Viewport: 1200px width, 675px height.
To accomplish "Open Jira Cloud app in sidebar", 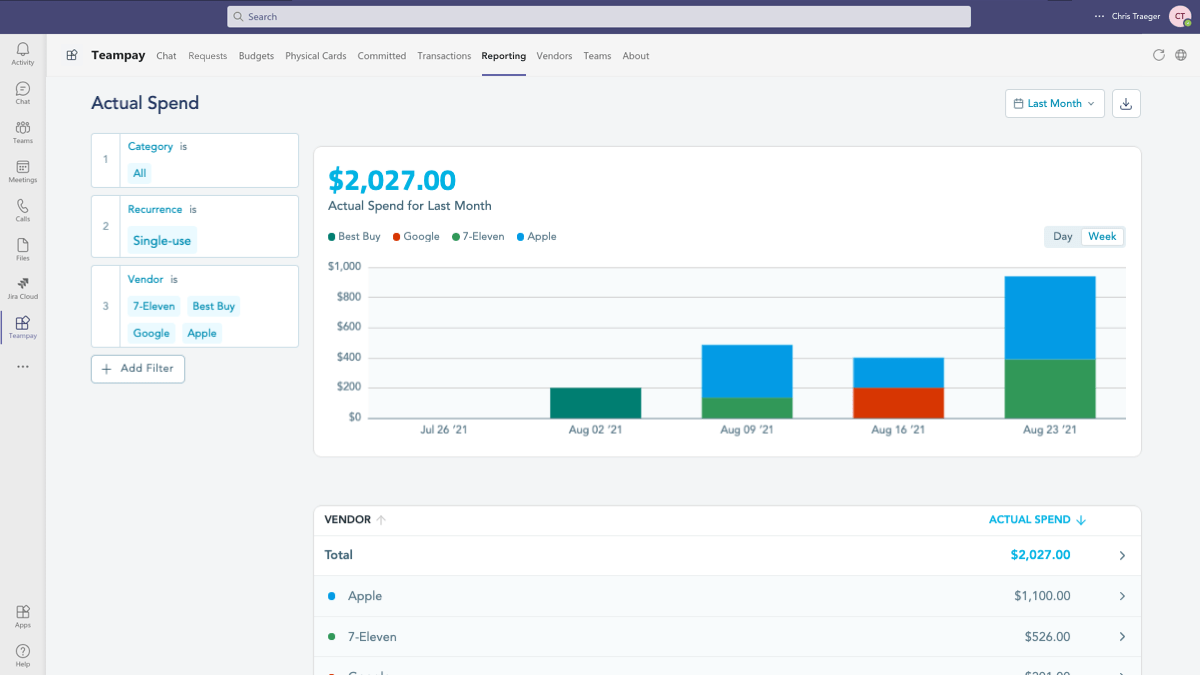I will [x=22, y=288].
